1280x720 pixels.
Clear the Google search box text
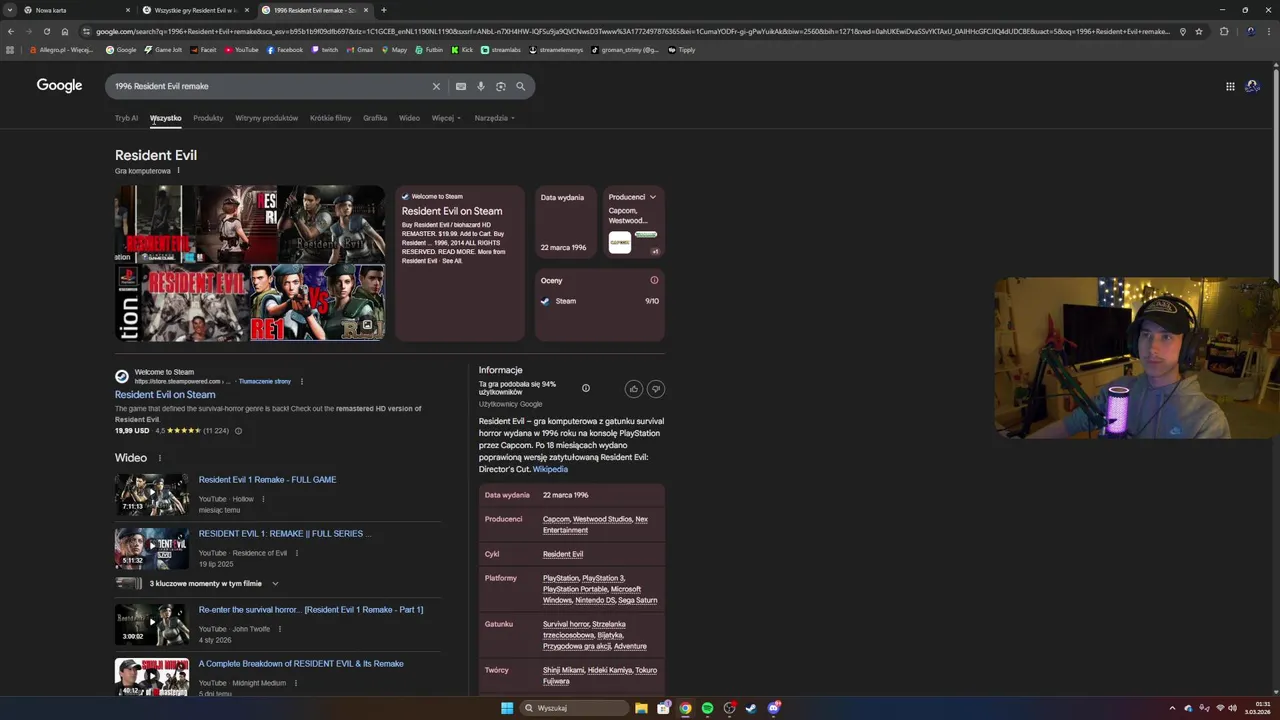tap(436, 86)
